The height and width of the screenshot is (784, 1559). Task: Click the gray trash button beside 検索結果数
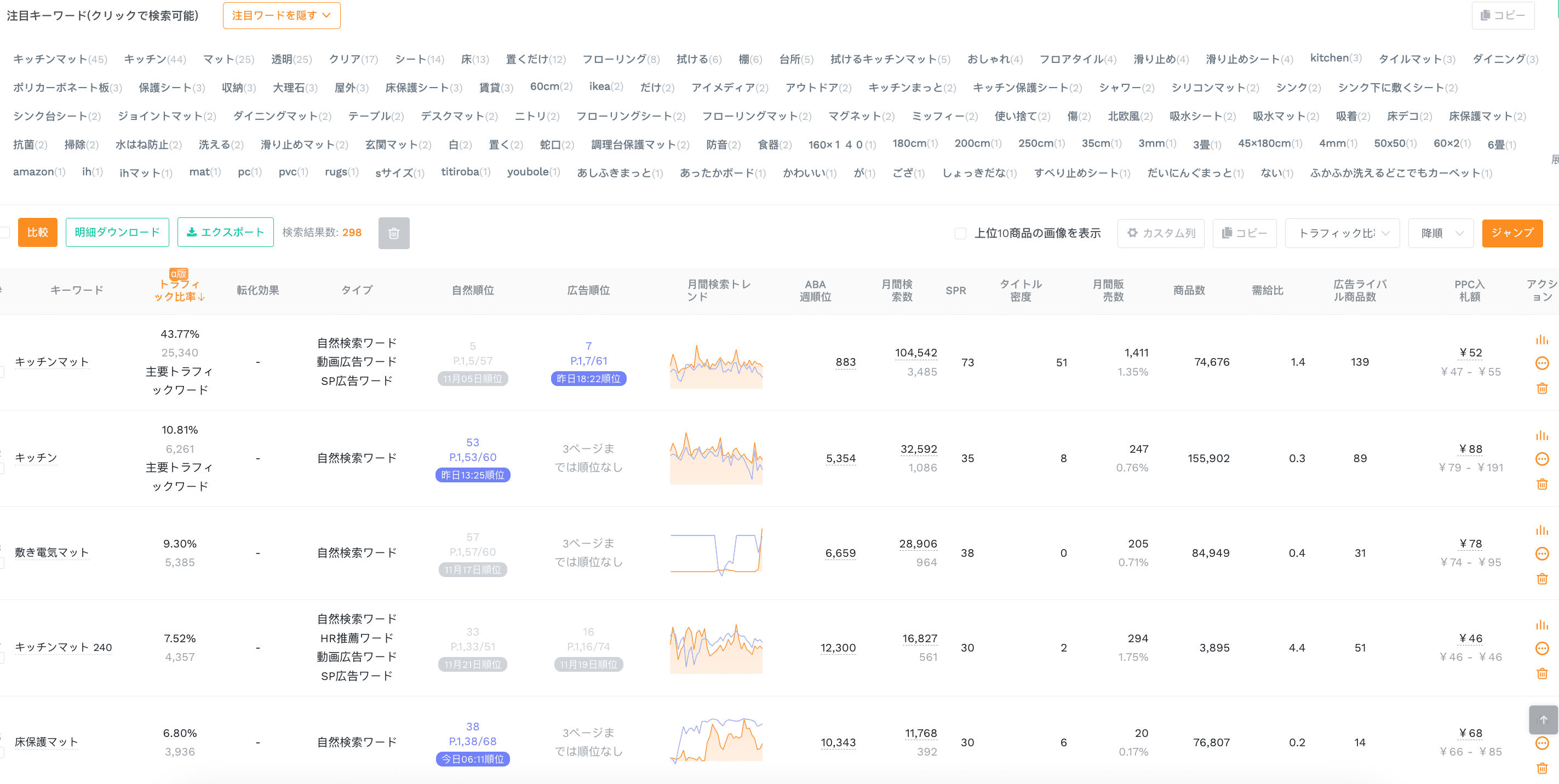[x=393, y=234]
